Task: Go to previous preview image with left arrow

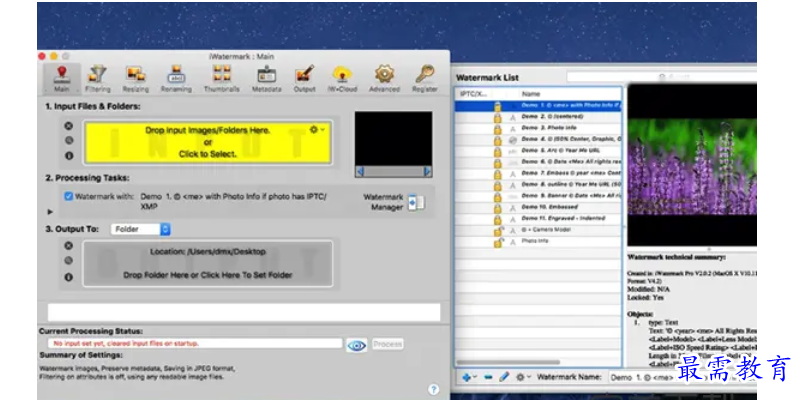Action: pyautogui.click(x=360, y=172)
